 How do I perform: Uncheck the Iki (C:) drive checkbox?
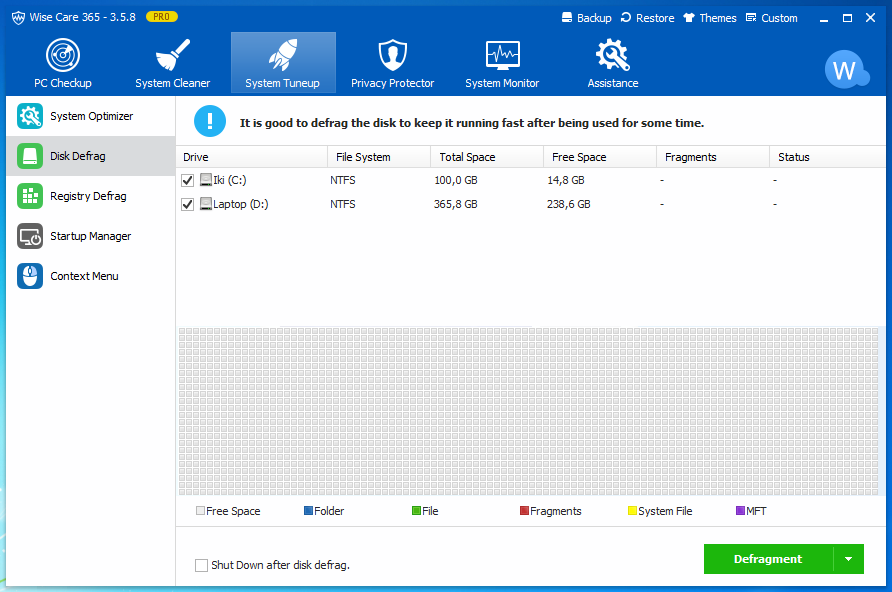click(187, 180)
